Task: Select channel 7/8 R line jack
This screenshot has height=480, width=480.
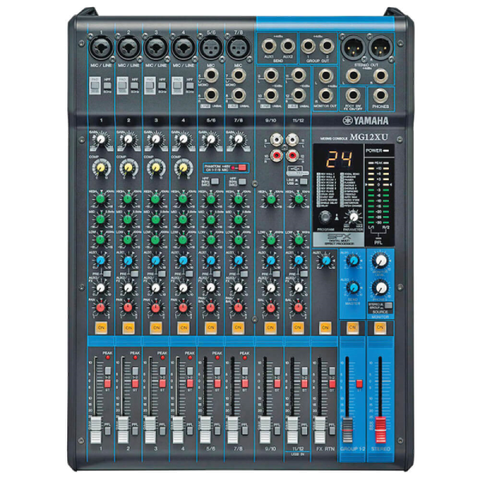Action: pyautogui.click(x=238, y=95)
